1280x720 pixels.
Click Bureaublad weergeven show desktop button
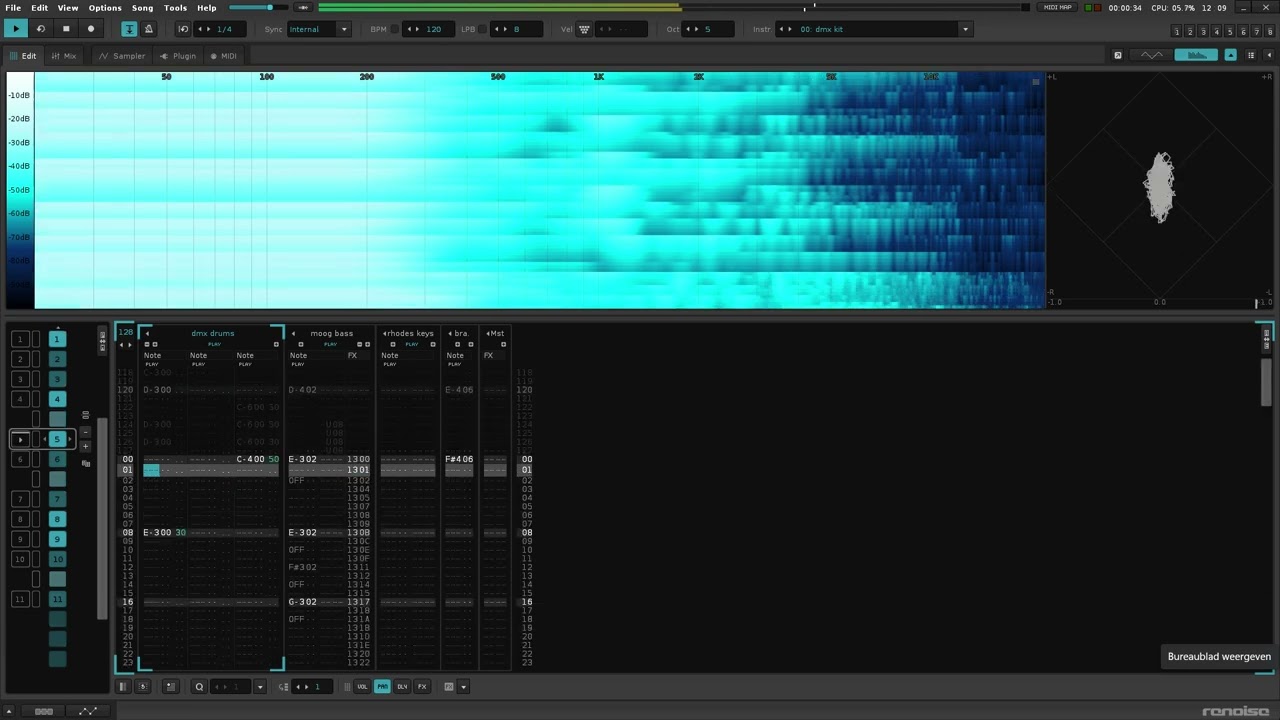(x=1219, y=657)
